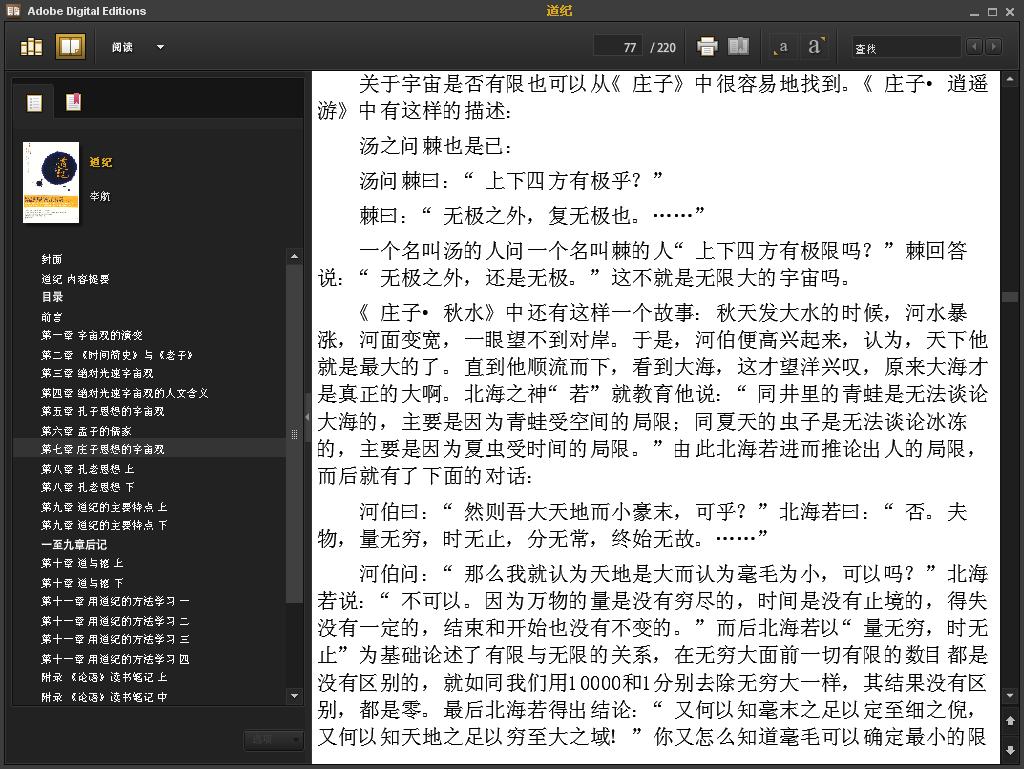Go to chapter 第一章 宇宙观的演变

(91, 335)
